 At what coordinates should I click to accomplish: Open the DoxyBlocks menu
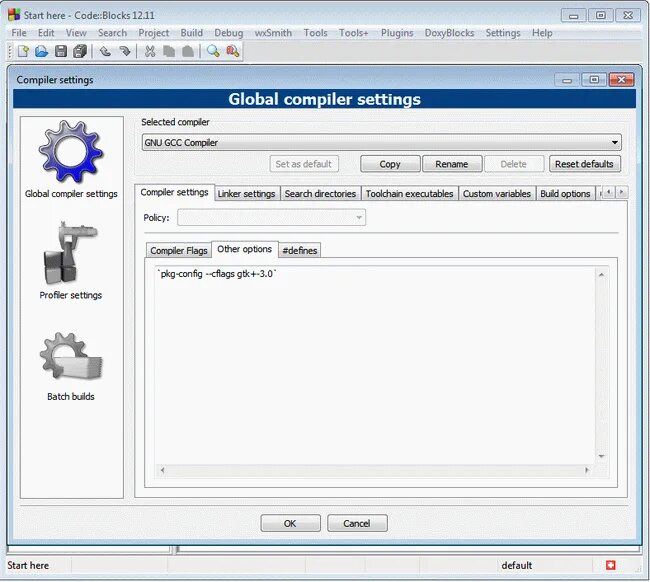pos(449,33)
